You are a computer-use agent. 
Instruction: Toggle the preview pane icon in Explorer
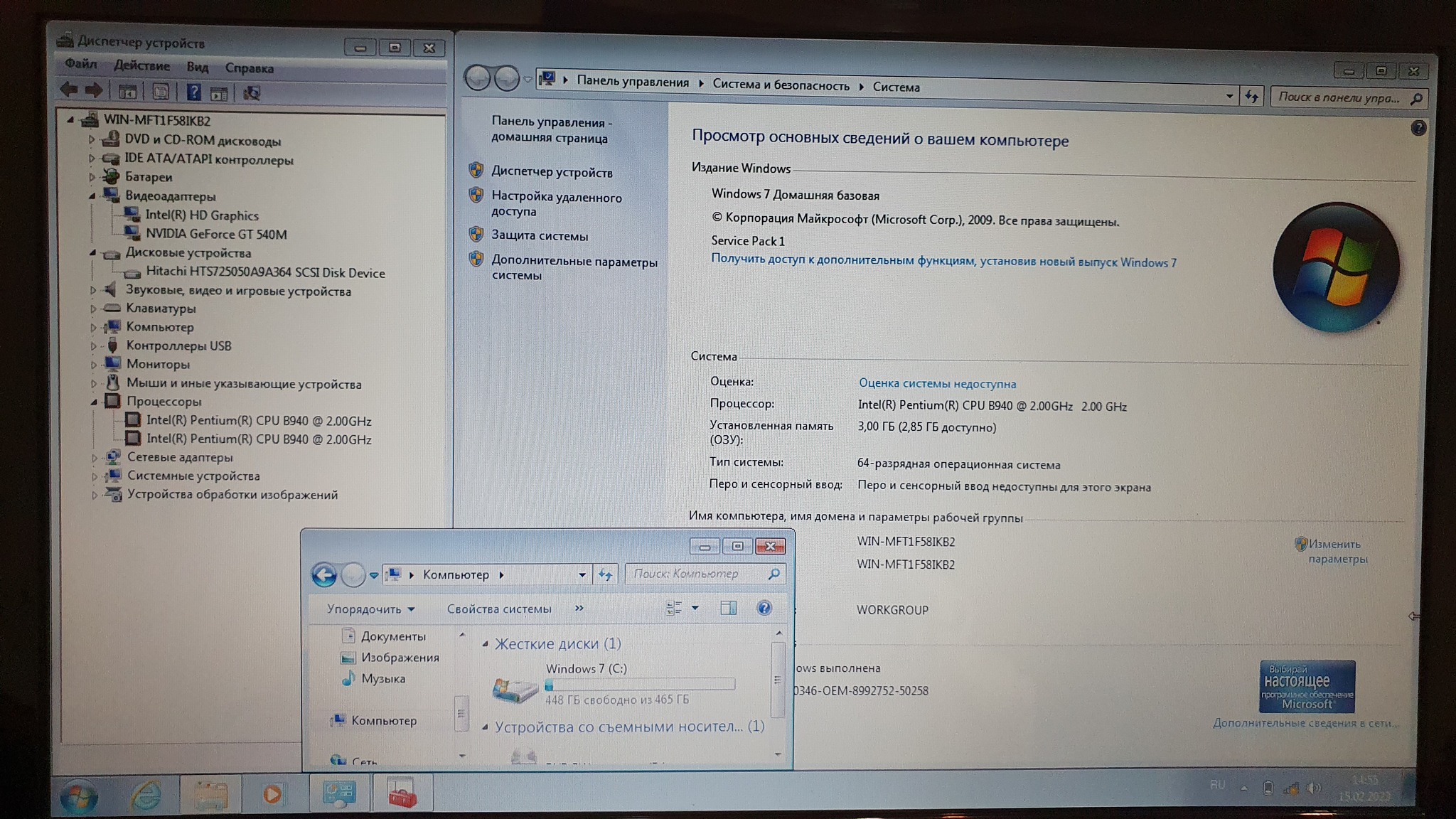(x=728, y=608)
